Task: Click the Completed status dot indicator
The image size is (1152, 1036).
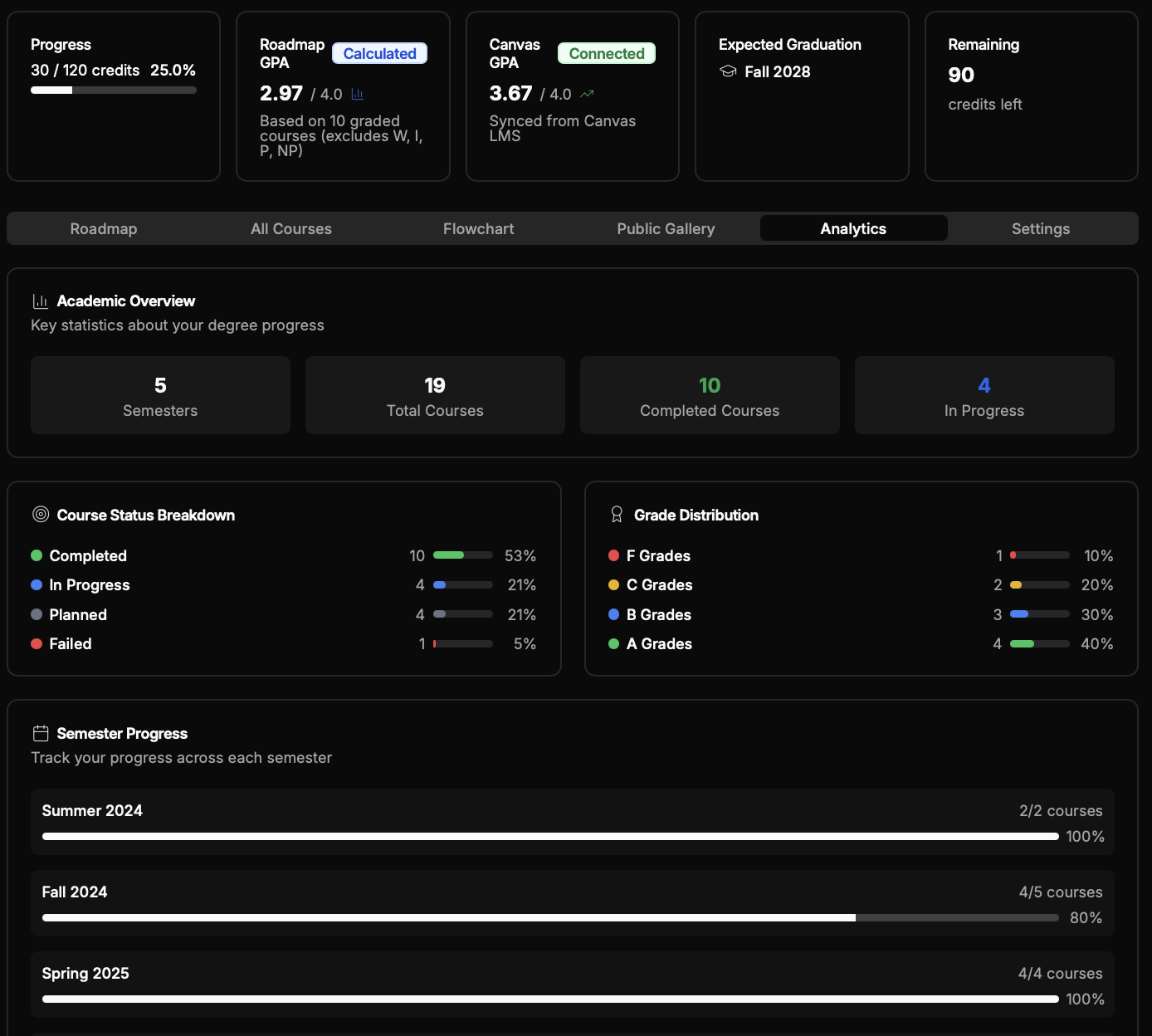Action: pos(37,555)
